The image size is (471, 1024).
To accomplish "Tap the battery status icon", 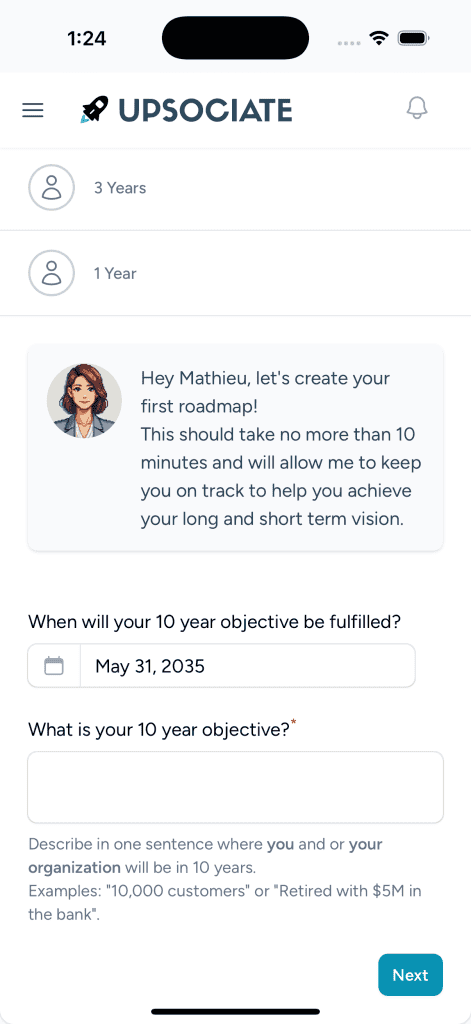I will click(412, 38).
